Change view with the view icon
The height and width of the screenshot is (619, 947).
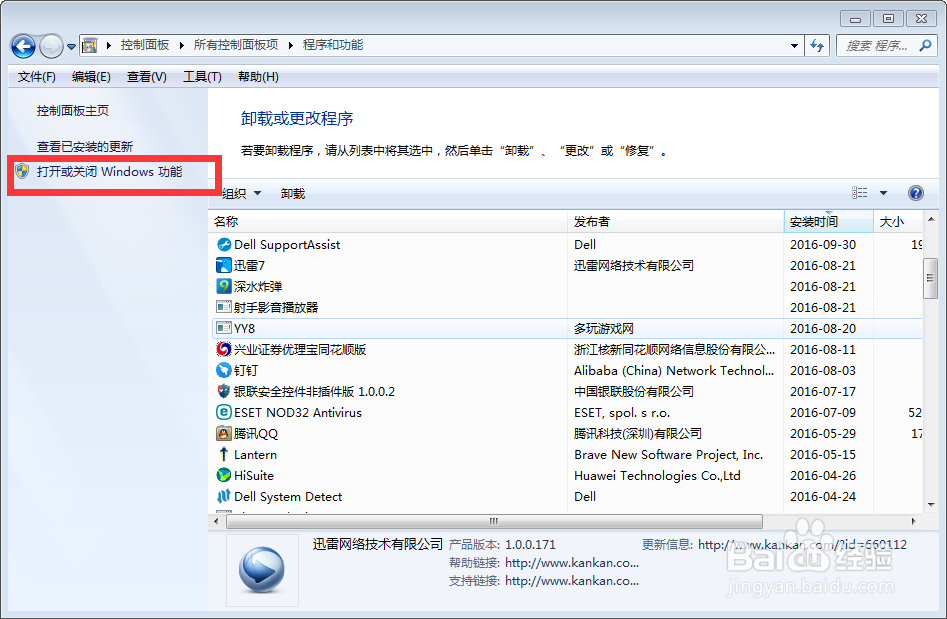pos(859,193)
